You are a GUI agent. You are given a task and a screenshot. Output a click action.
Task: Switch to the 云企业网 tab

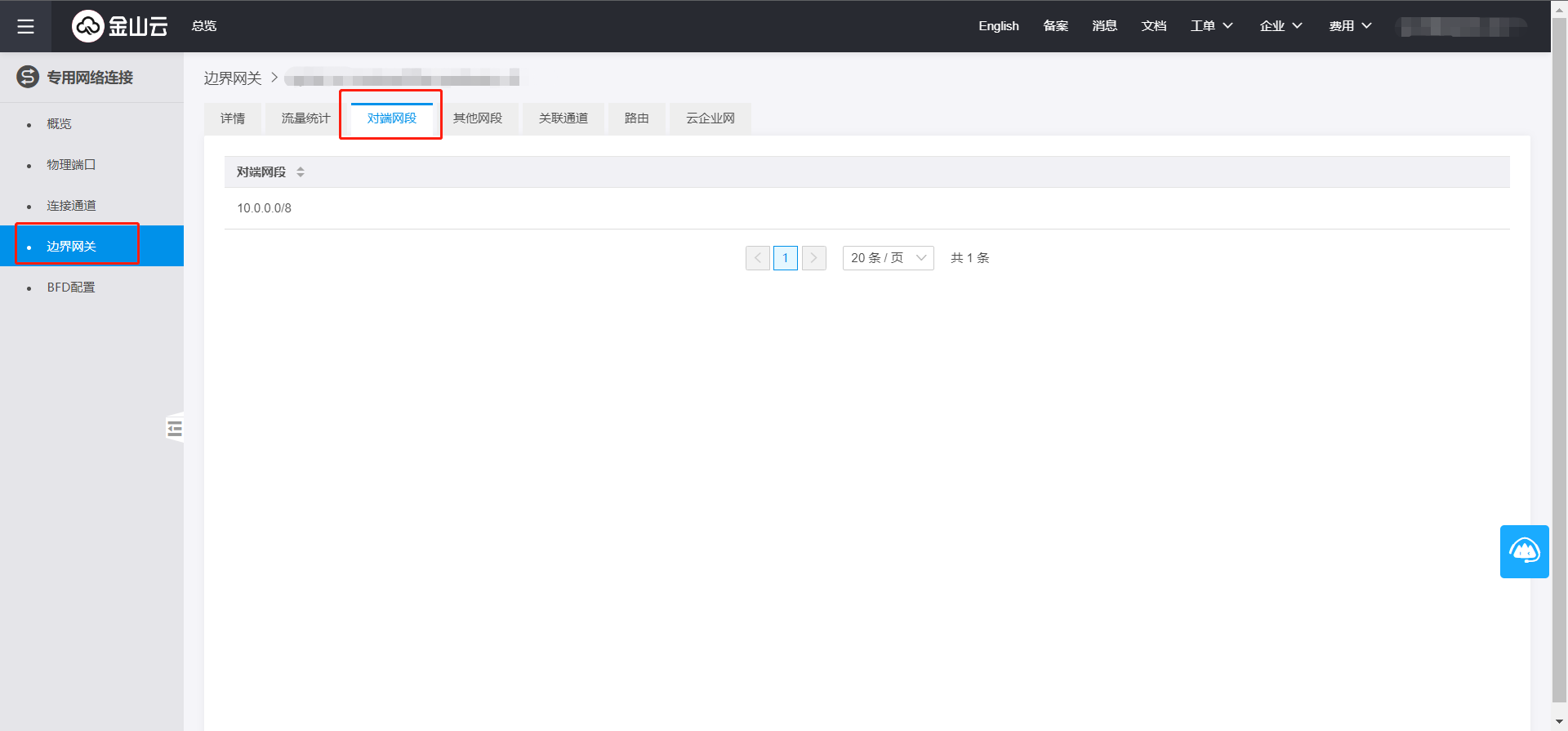tap(710, 118)
